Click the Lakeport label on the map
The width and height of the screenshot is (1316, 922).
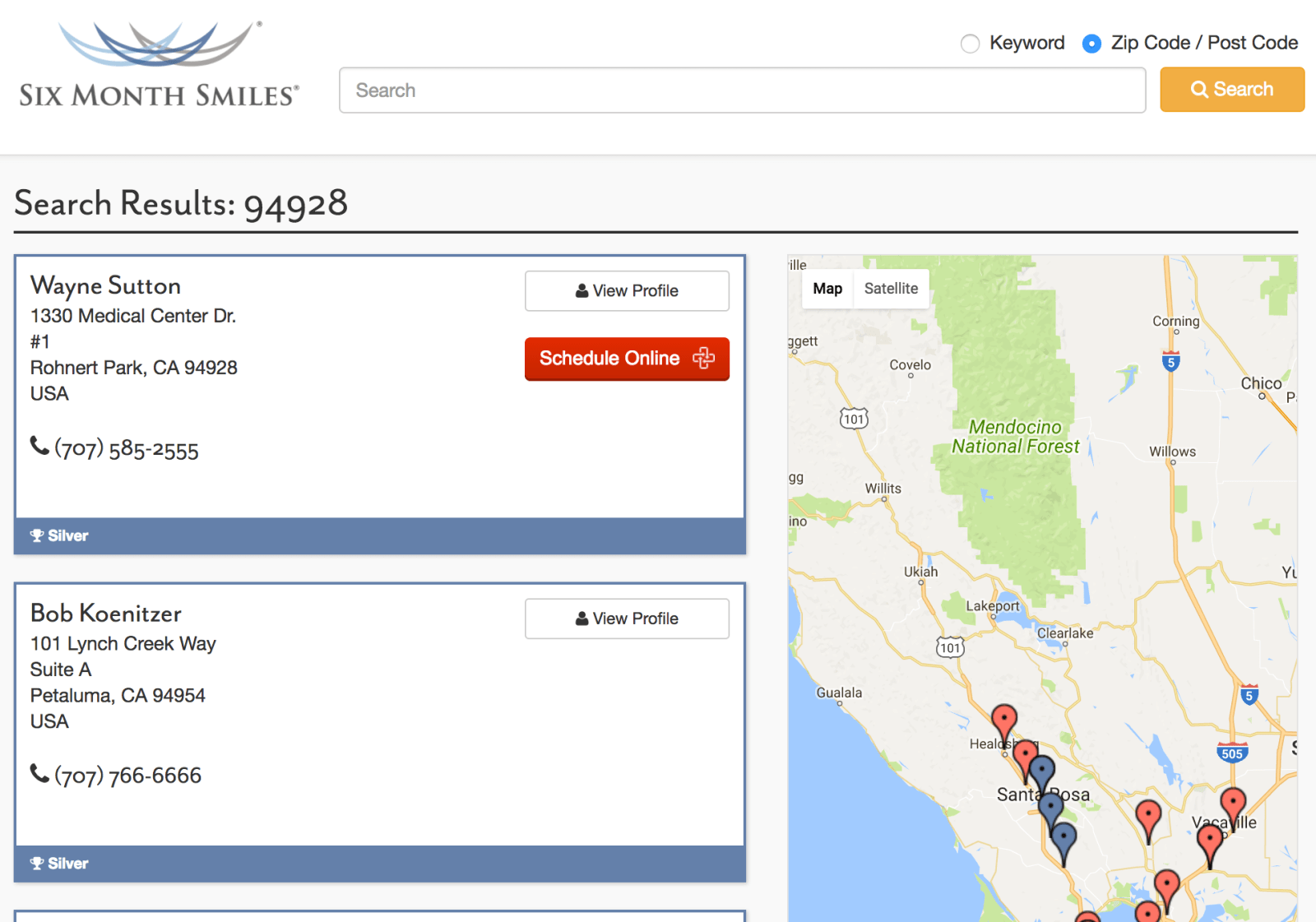coord(992,606)
